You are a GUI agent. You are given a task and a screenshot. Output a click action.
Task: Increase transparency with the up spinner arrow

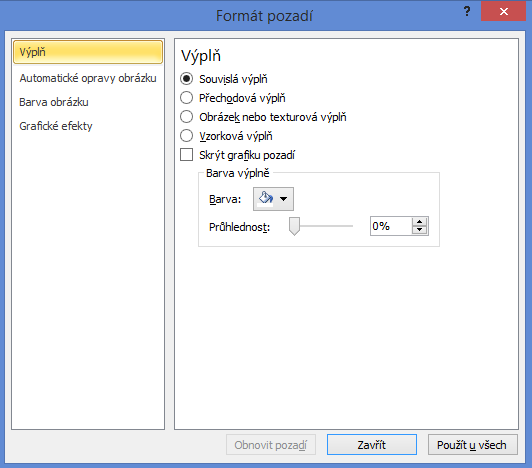click(x=420, y=222)
